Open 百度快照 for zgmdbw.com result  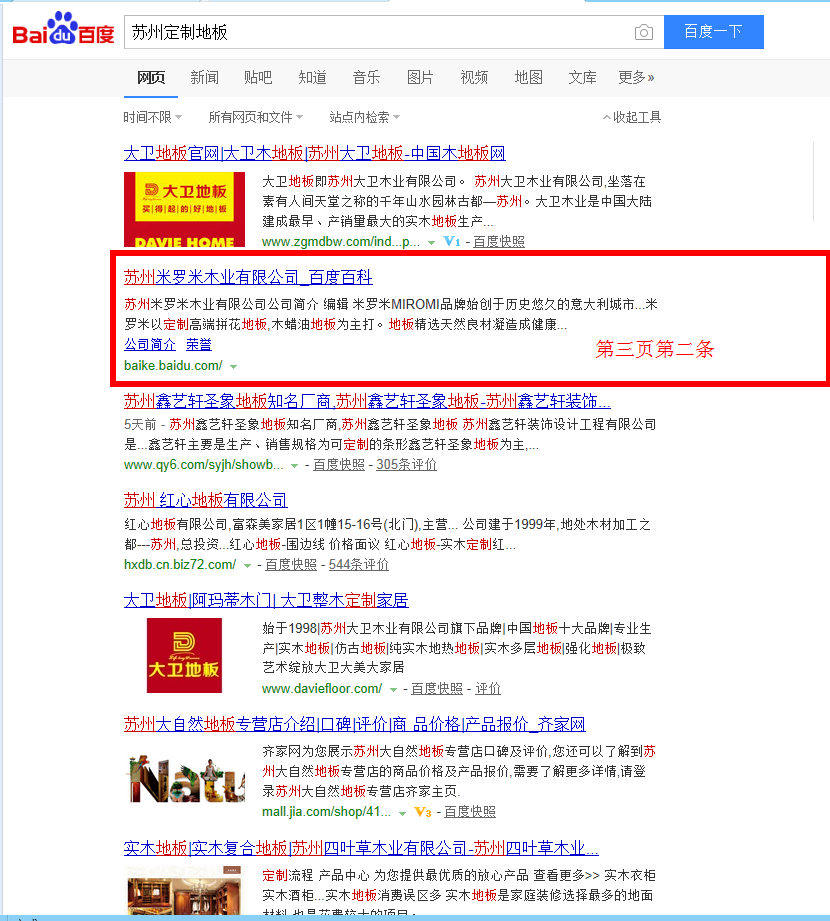[499, 241]
